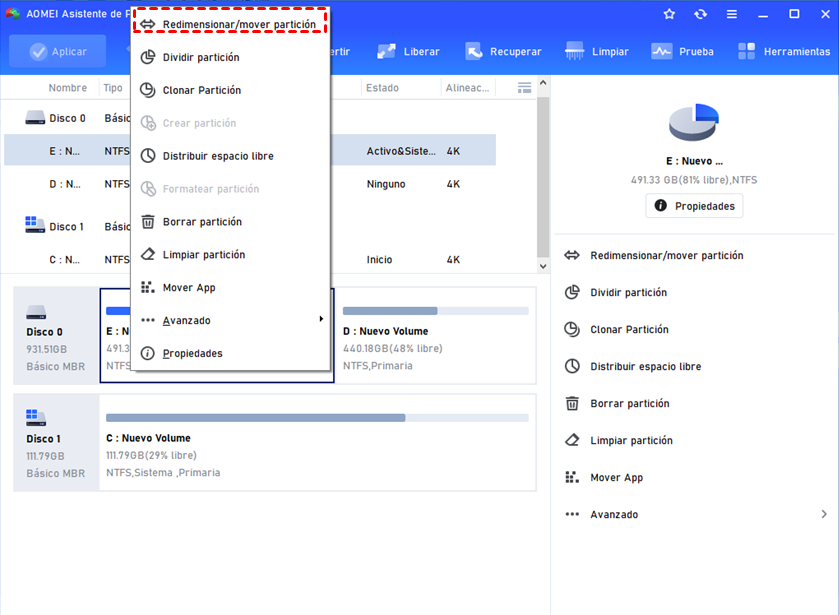The image size is (839, 615).
Task: Click the C: volume usage bar
Action: (317, 418)
